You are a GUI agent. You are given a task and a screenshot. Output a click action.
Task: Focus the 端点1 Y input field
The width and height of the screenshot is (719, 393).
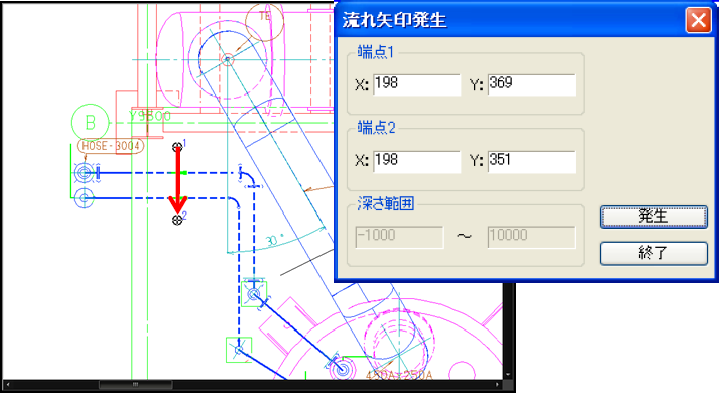531,85
